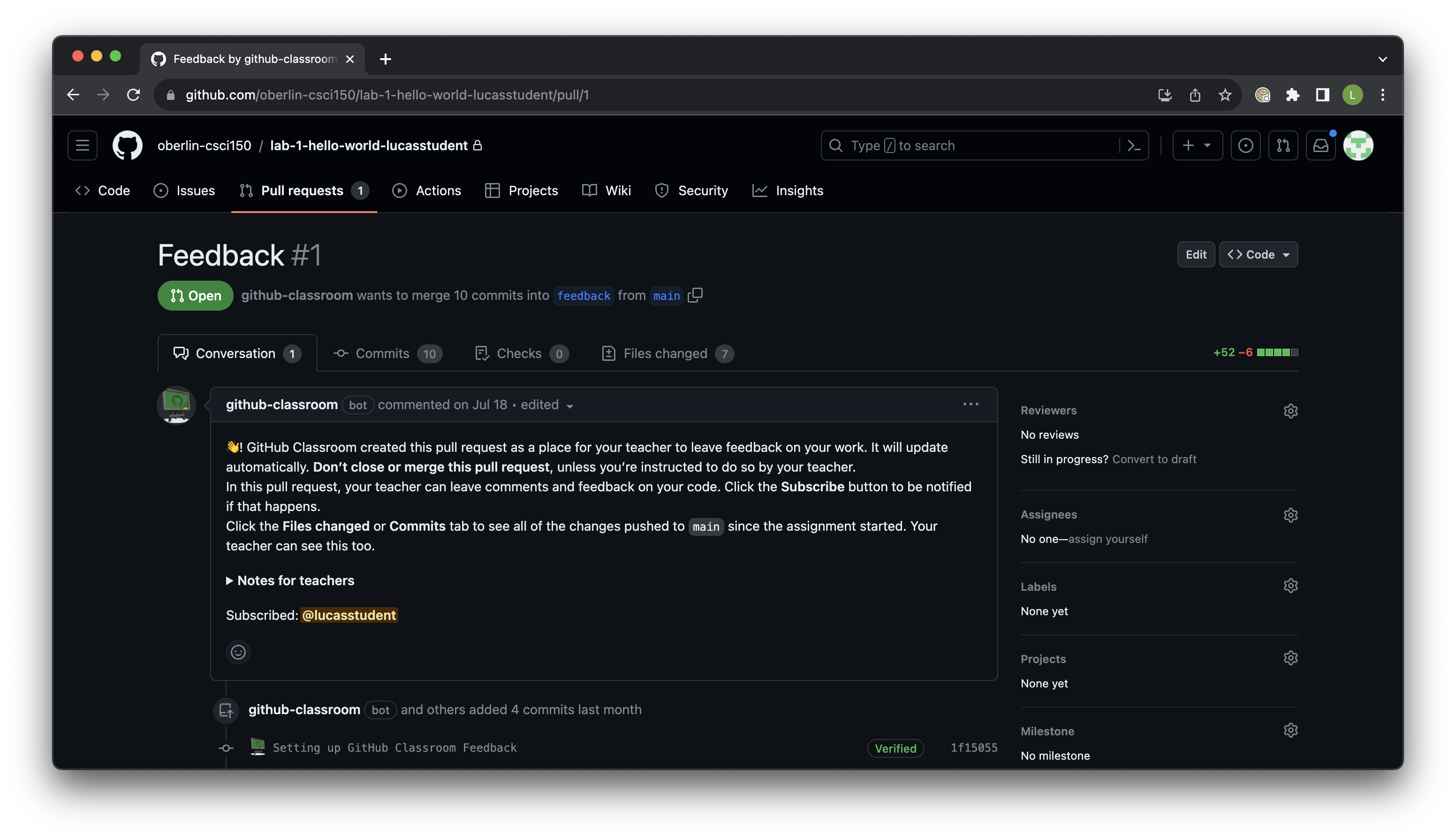Expand the create new plus dropdown

point(1198,145)
